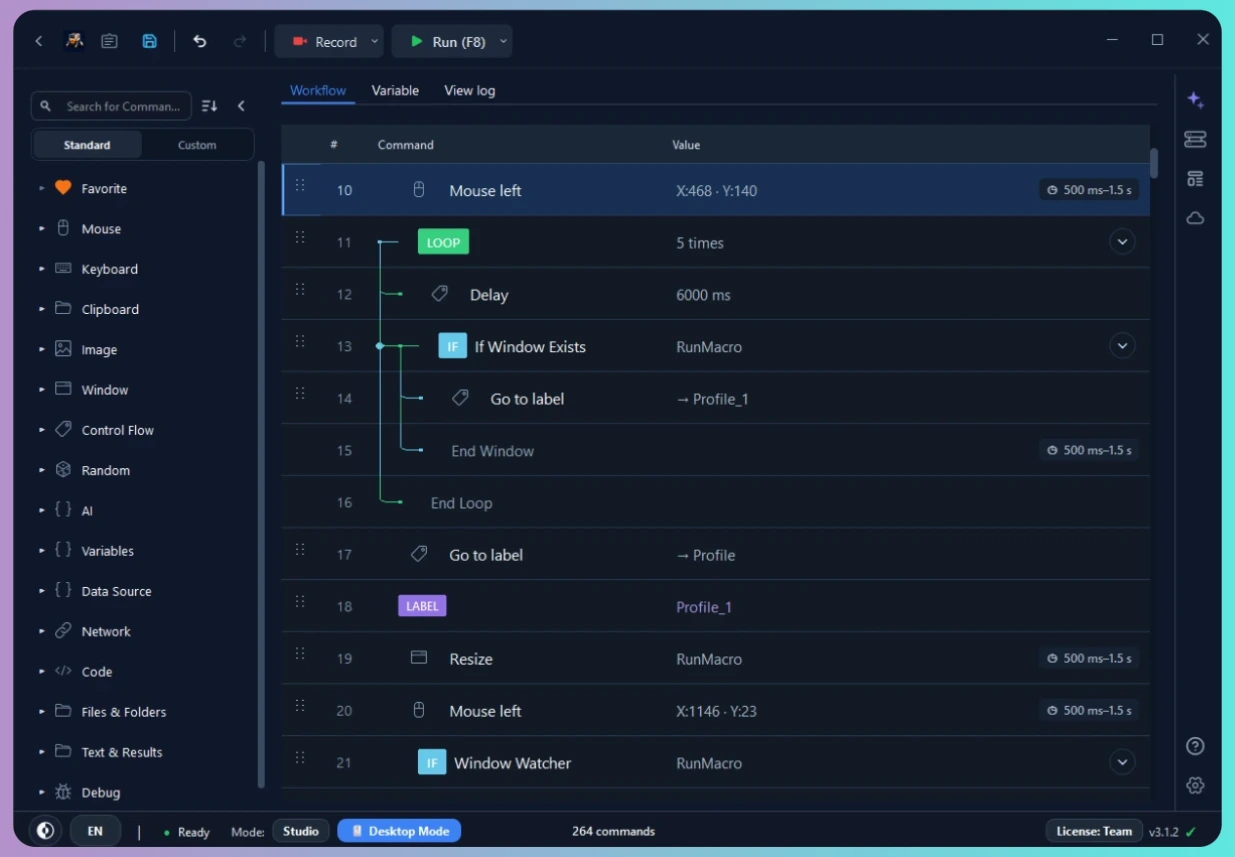The image size is (1235, 857).
Task: Select the Standard commands toggle
Action: (87, 145)
